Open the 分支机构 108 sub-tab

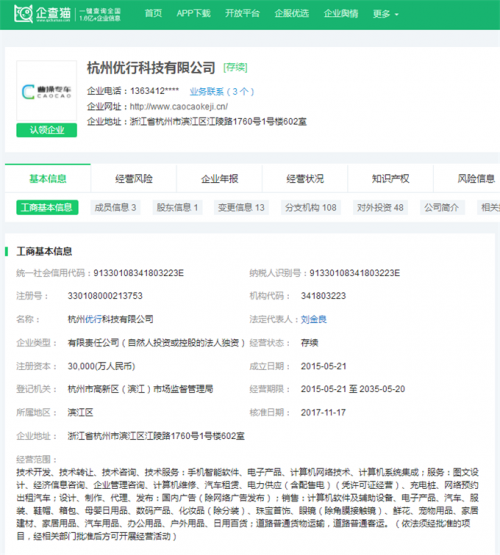click(311, 207)
